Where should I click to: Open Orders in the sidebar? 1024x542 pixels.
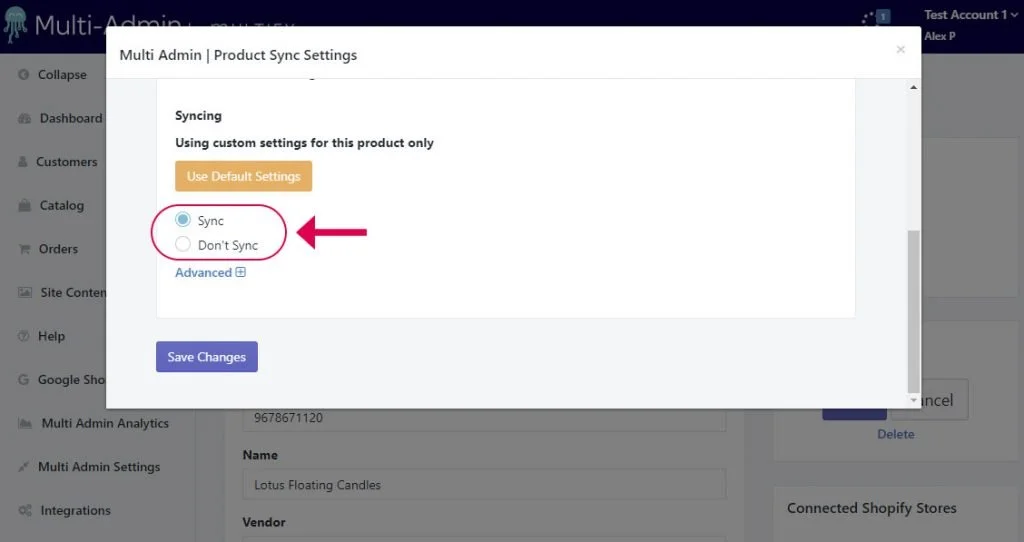tap(48, 249)
